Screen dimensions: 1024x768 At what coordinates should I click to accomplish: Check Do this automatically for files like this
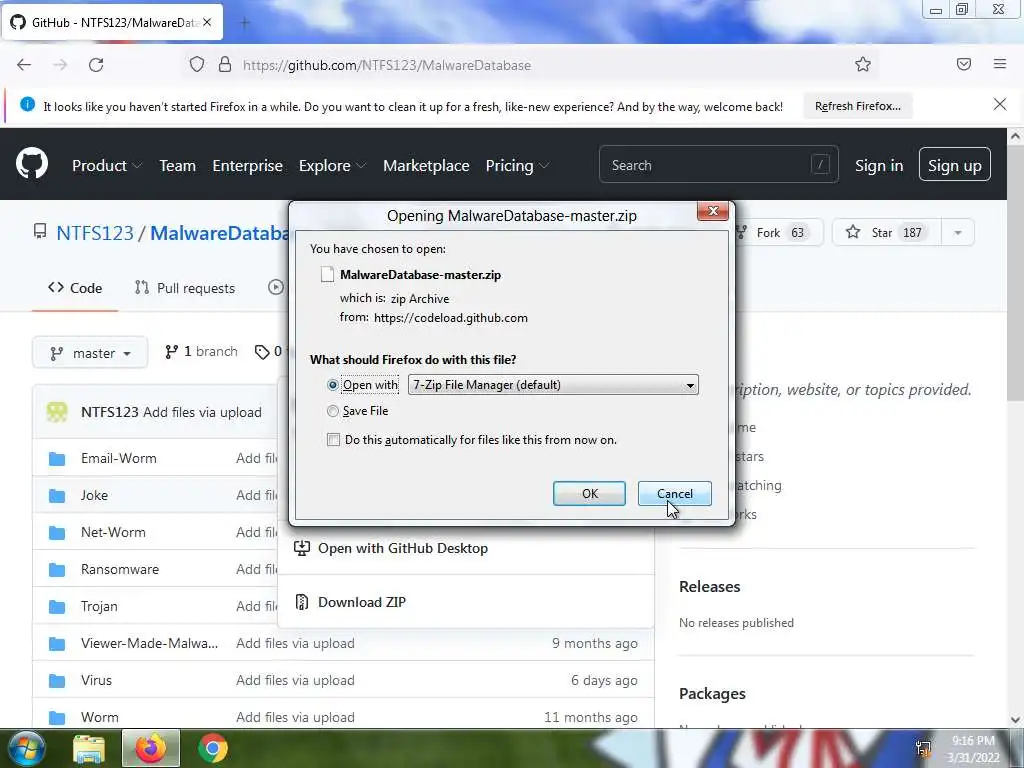pyautogui.click(x=334, y=440)
